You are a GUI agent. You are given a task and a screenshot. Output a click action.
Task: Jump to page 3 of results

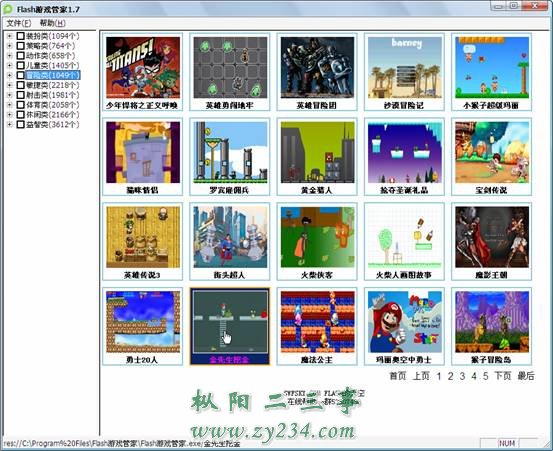pos(462,376)
